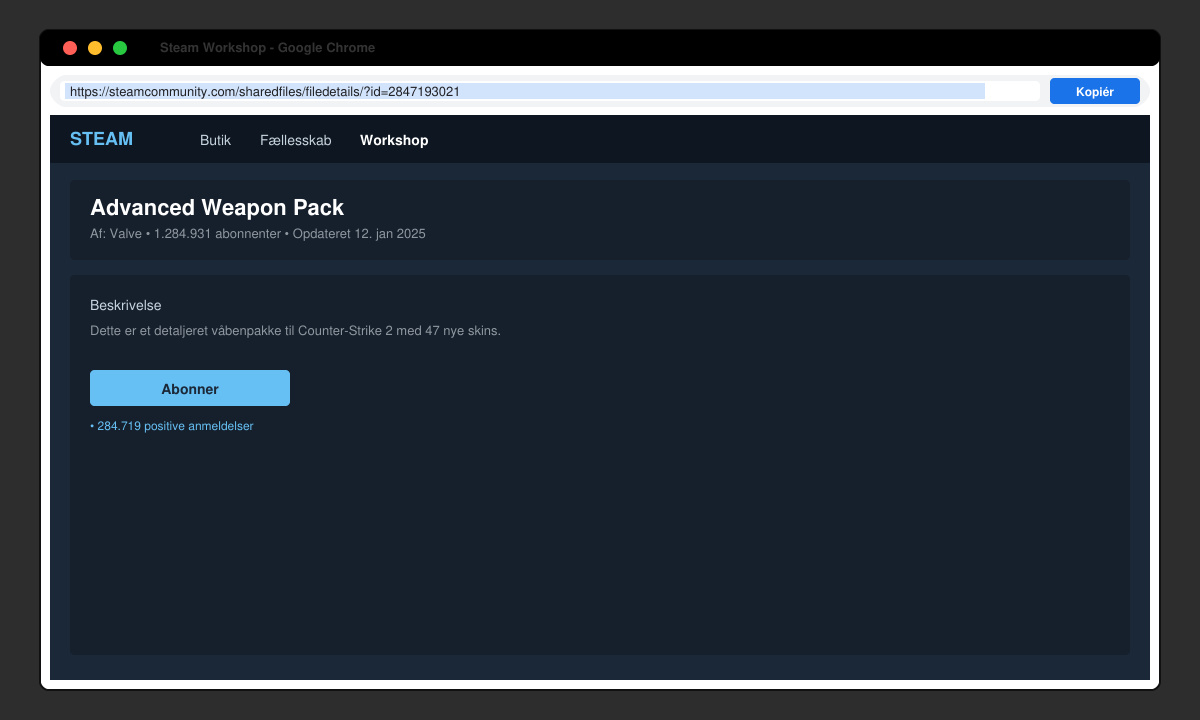Screen dimensions: 1200x720
Task: Close the window with the red button
Action: pos(70,48)
